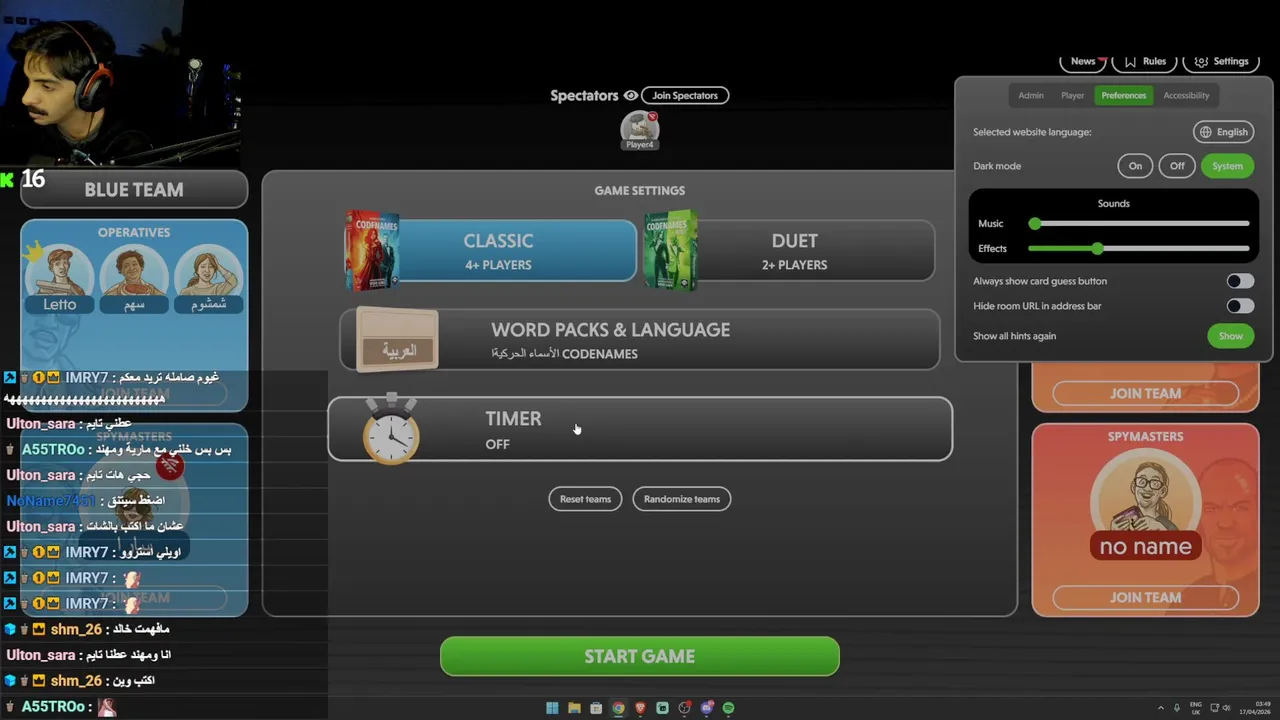Click the eye icon next to Spectators

630,96
